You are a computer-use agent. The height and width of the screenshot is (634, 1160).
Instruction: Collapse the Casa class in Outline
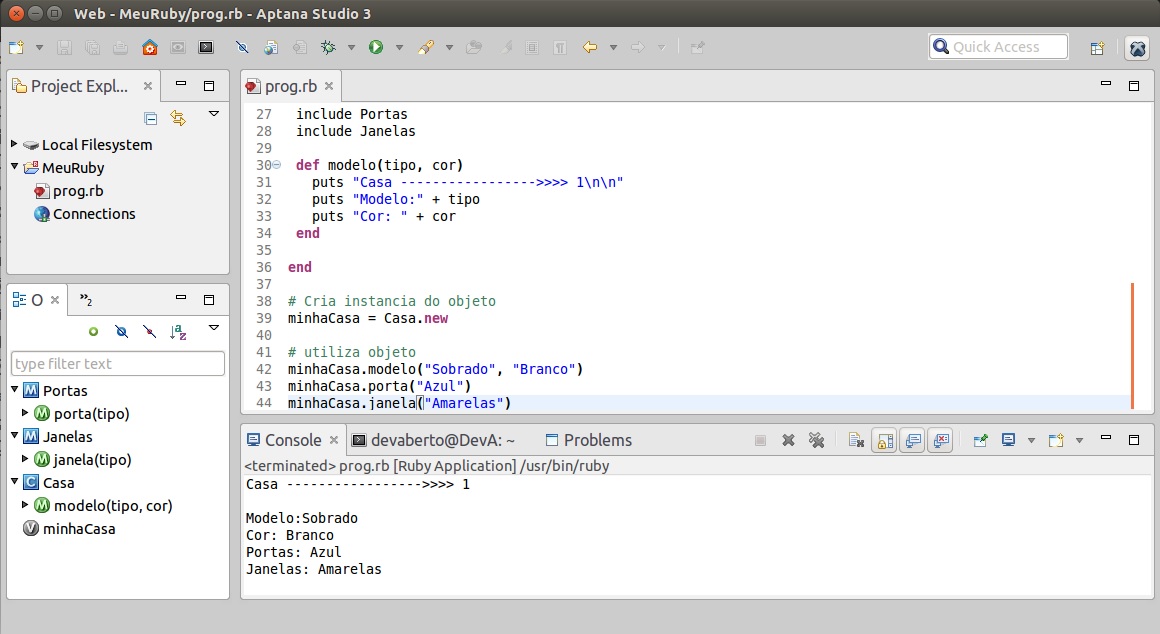(15, 483)
